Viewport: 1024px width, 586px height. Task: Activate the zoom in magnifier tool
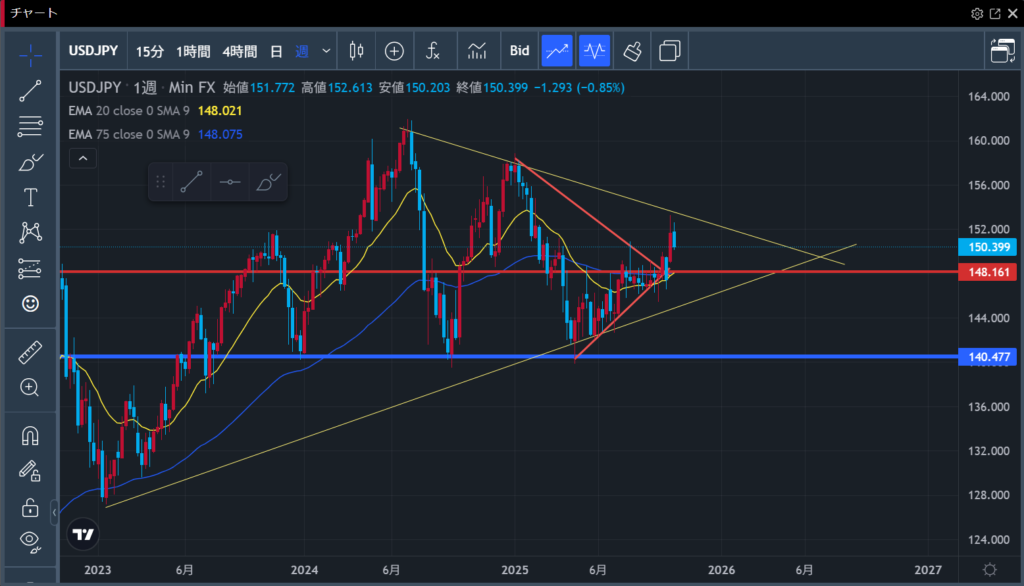(30, 388)
